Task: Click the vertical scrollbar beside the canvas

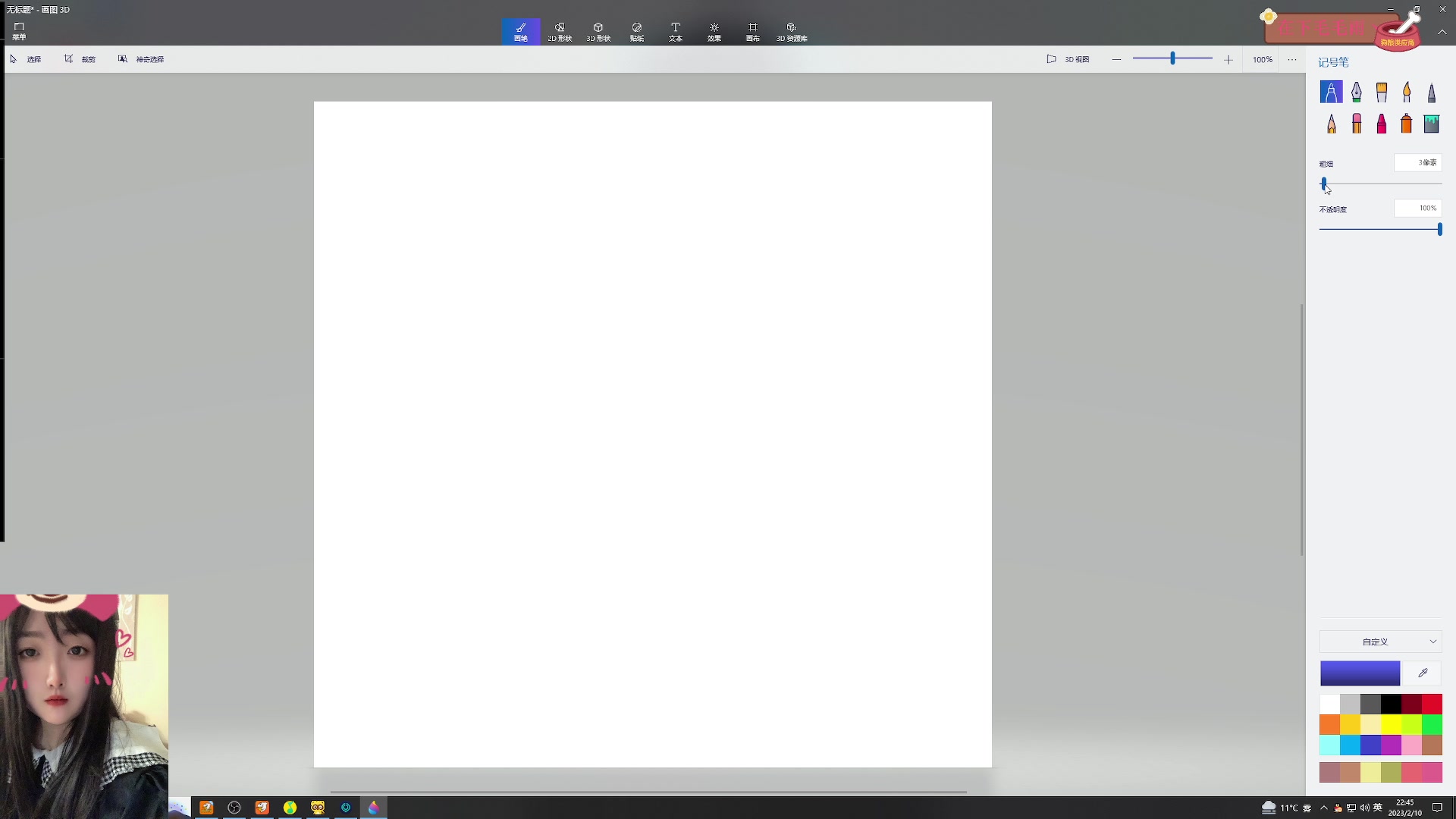Action: click(1302, 429)
